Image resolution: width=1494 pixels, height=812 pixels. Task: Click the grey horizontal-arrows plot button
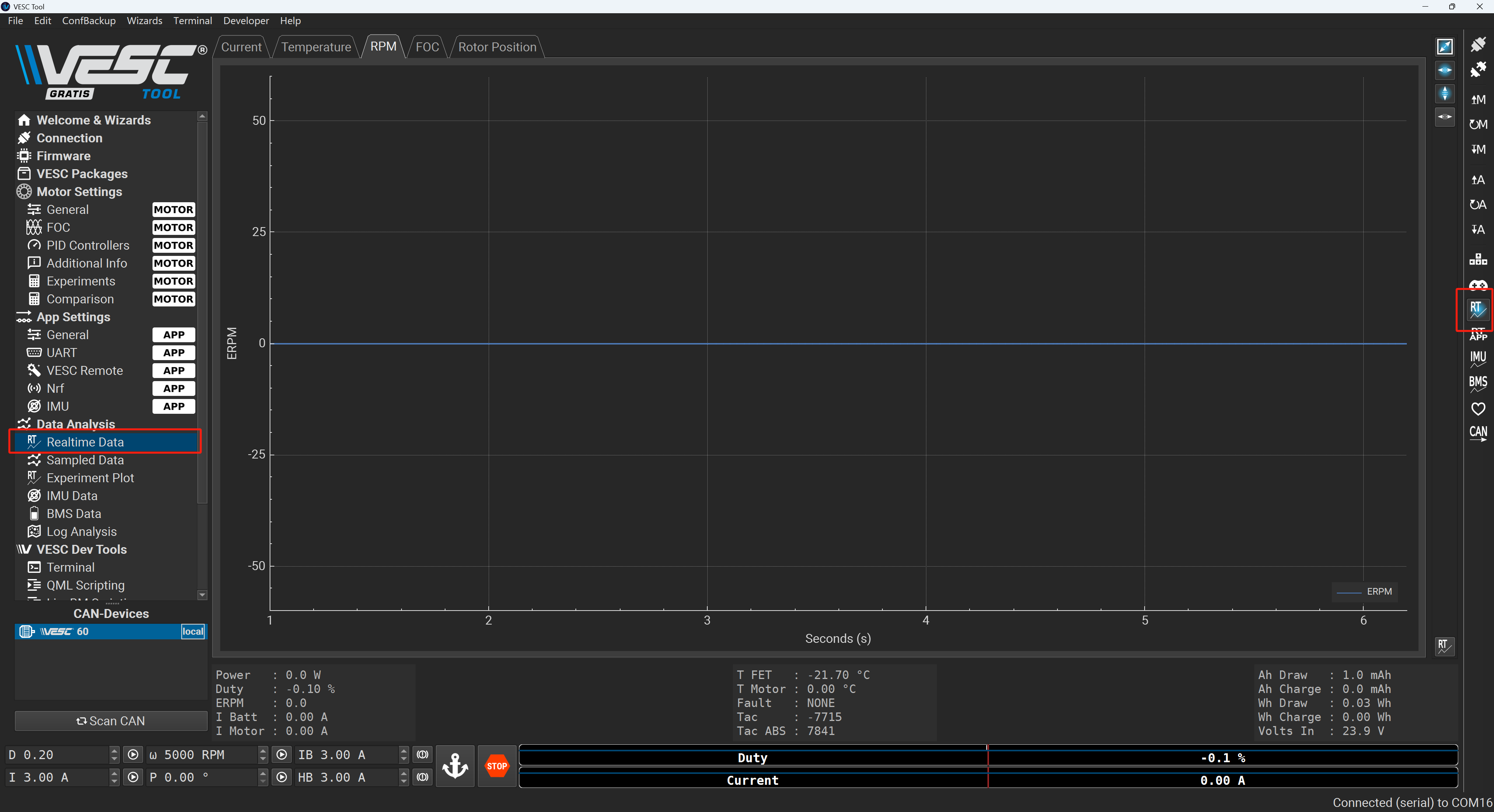[1445, 117]
